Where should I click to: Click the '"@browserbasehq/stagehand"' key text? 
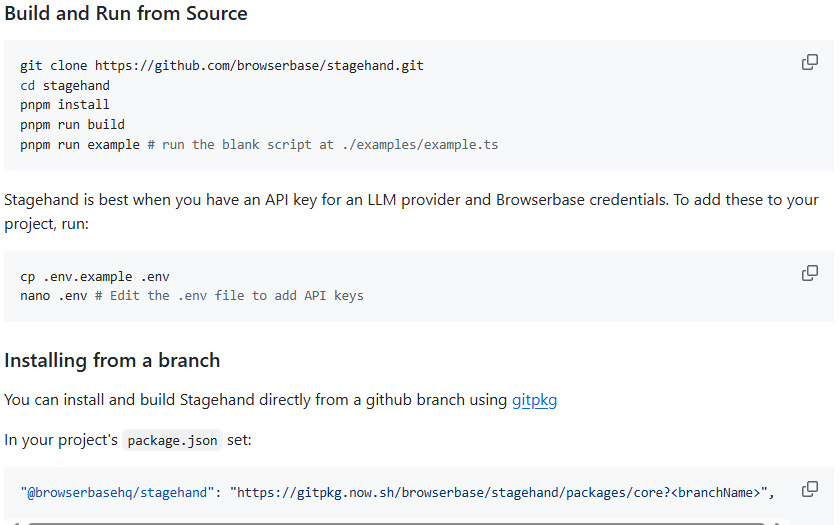pos(117,492)
